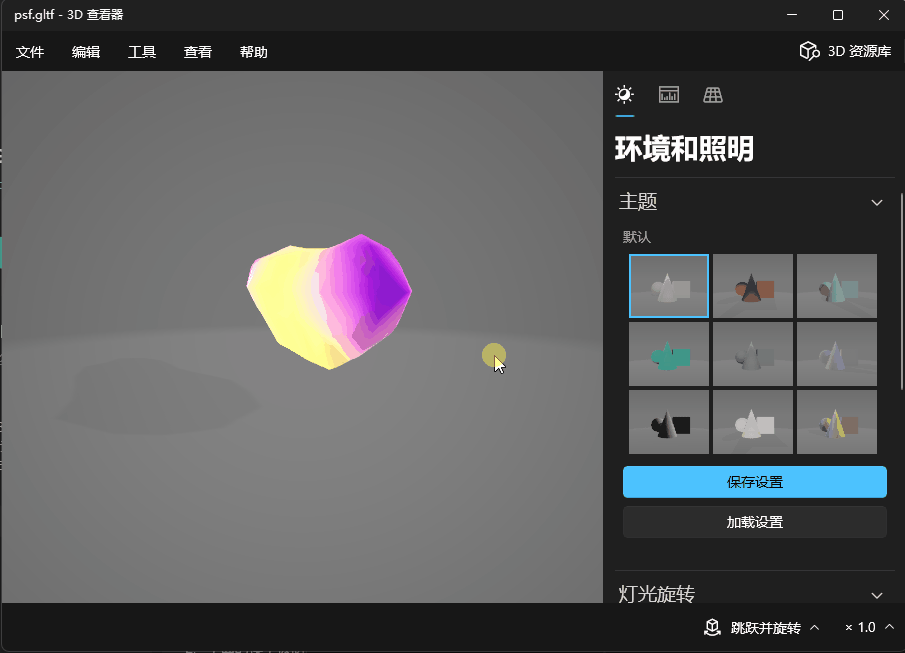Open the 3D 资源库 library

(x=846, y=51)
